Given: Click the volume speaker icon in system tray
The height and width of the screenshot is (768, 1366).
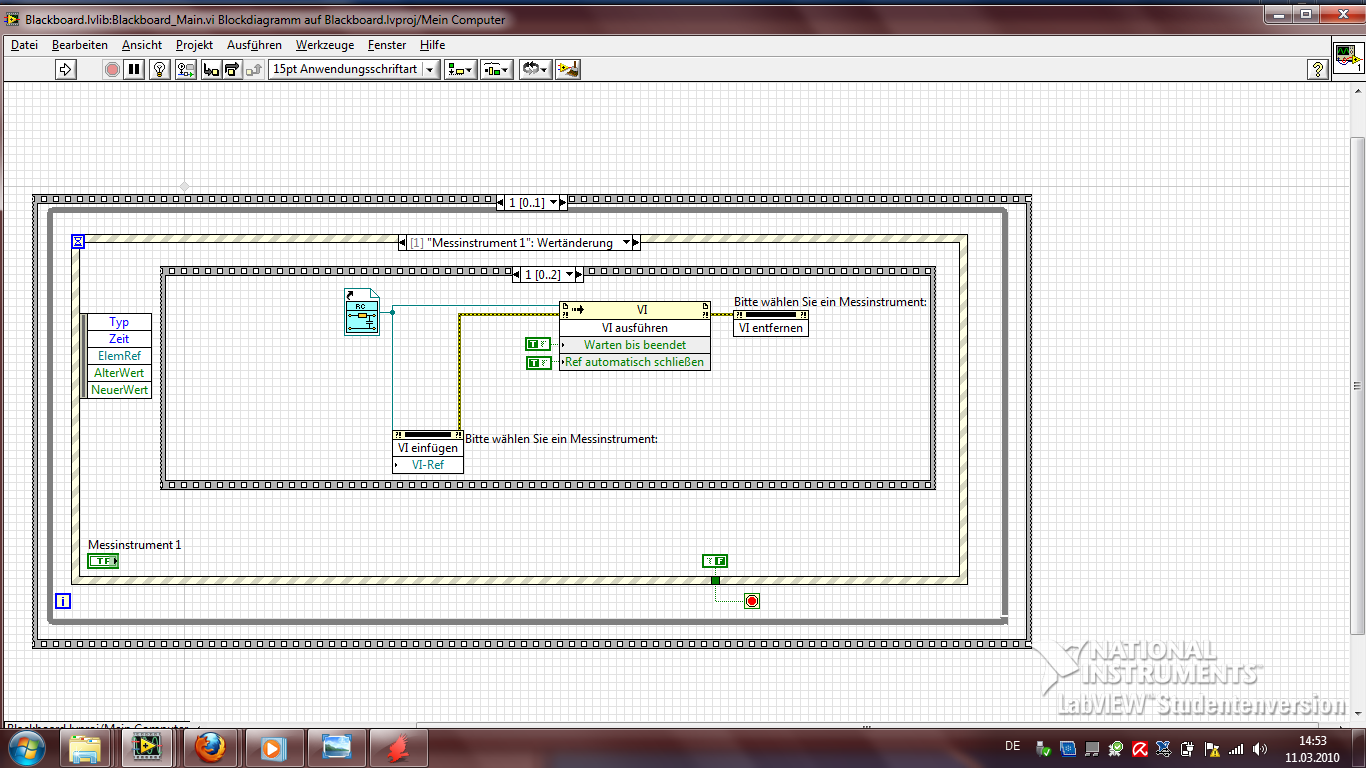Looking at the screenshot, I should click(x=1259, y=748).
